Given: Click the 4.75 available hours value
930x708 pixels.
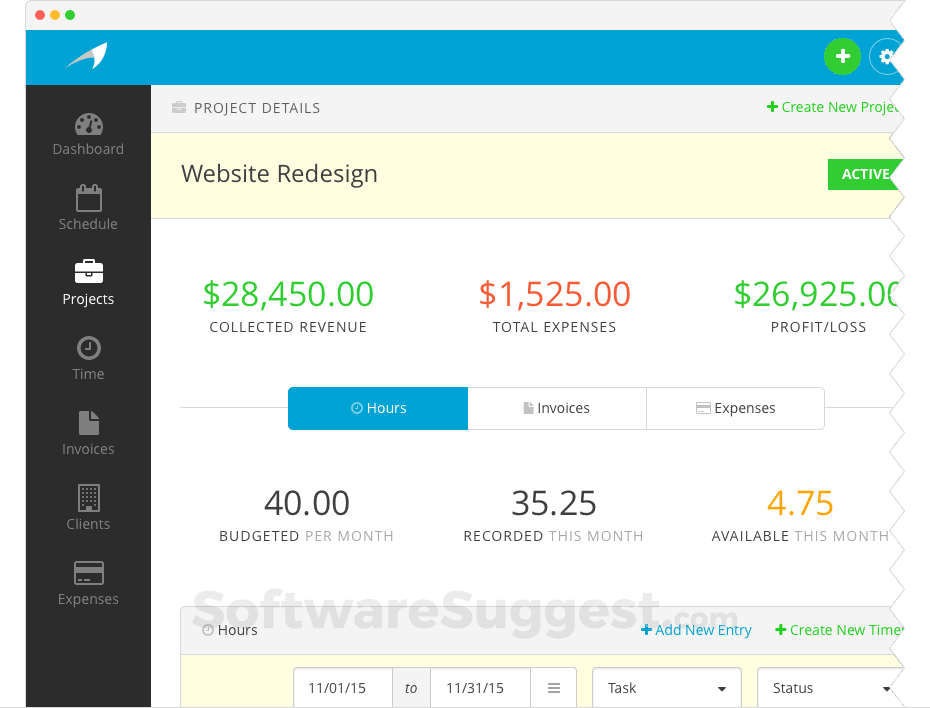Looking at the screenshot, I should click(x=800, y=503).
